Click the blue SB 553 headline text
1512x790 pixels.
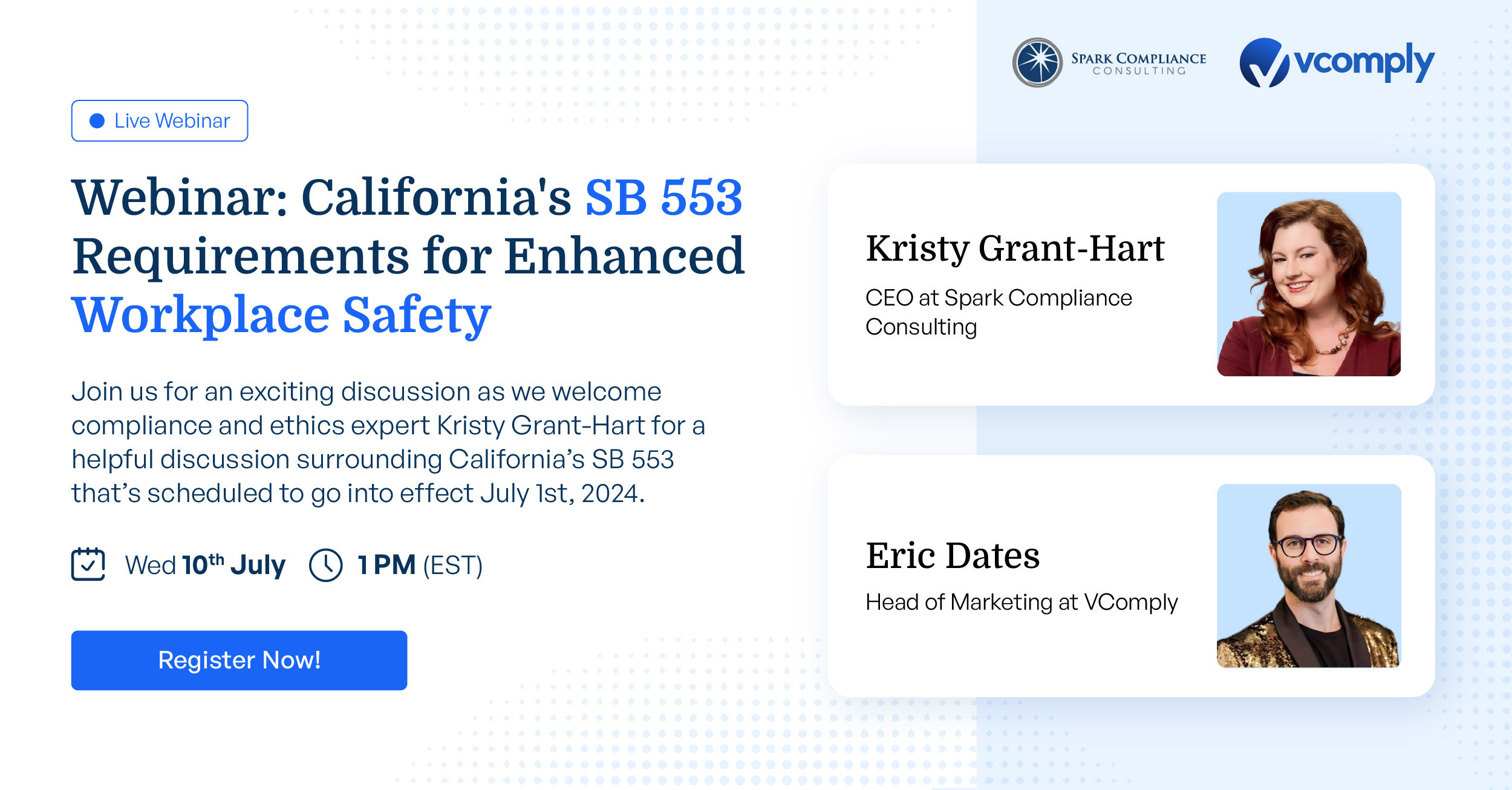663,198
